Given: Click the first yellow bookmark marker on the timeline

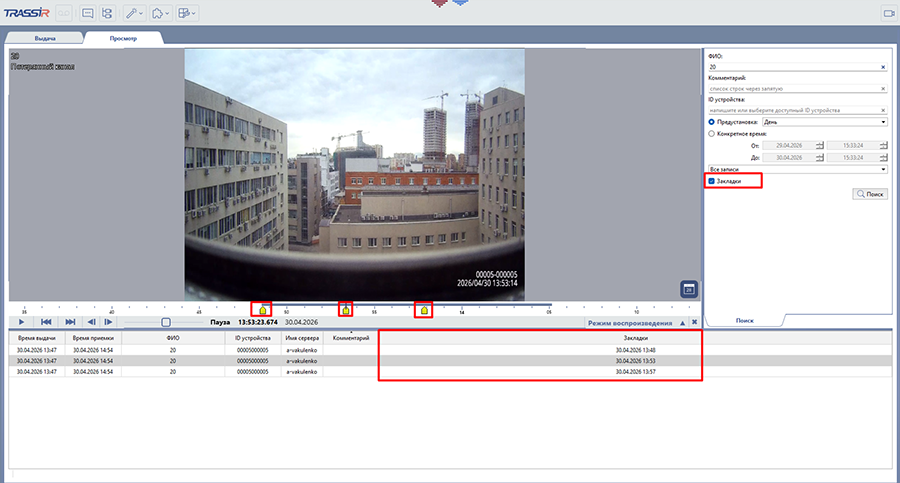Looking at the screenshot, I should pyautogui.click(x=262, y=310).
